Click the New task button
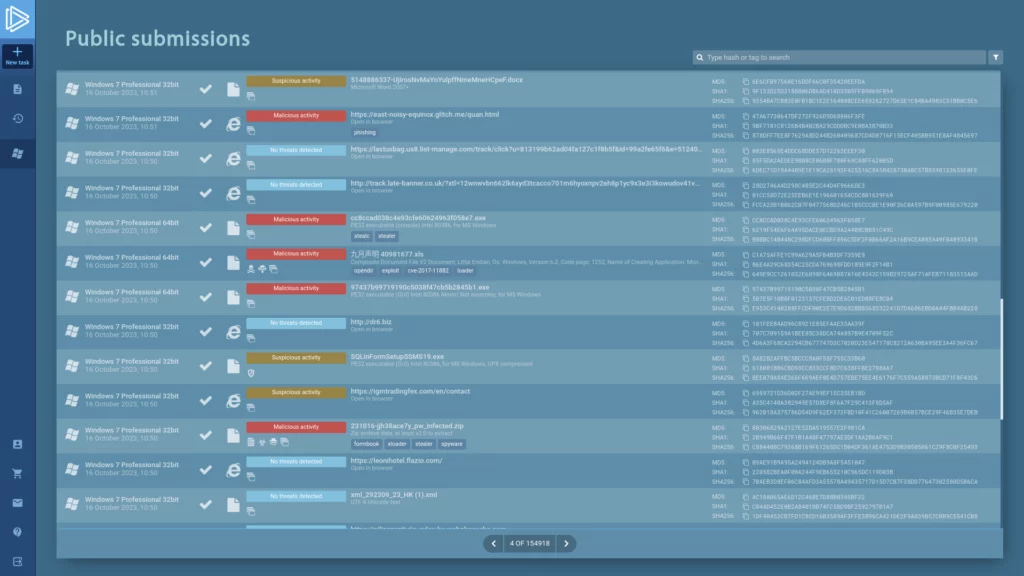 (x=17, y=56)
